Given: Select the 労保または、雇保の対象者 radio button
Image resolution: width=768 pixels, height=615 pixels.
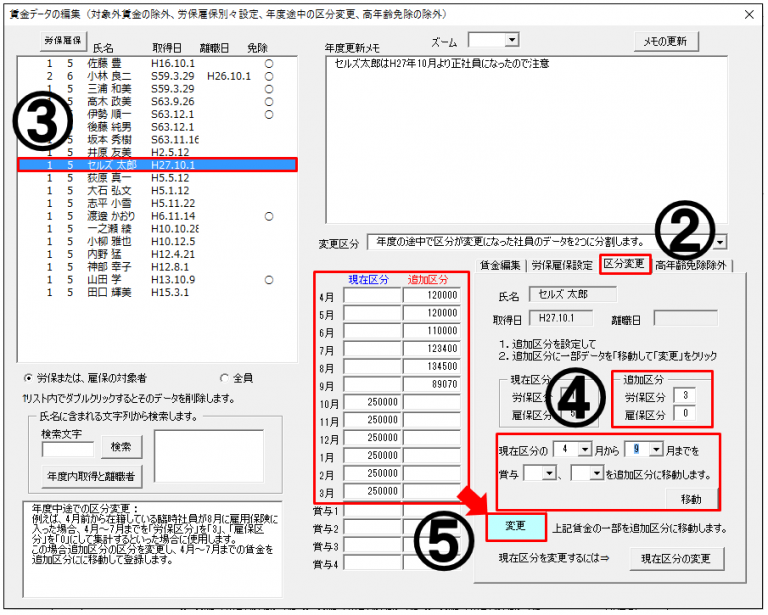Looking at the screenshot, I should [x=28, y=378].
